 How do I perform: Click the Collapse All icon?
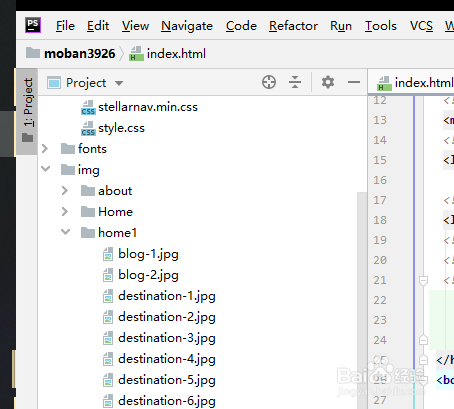coord(295,82)
